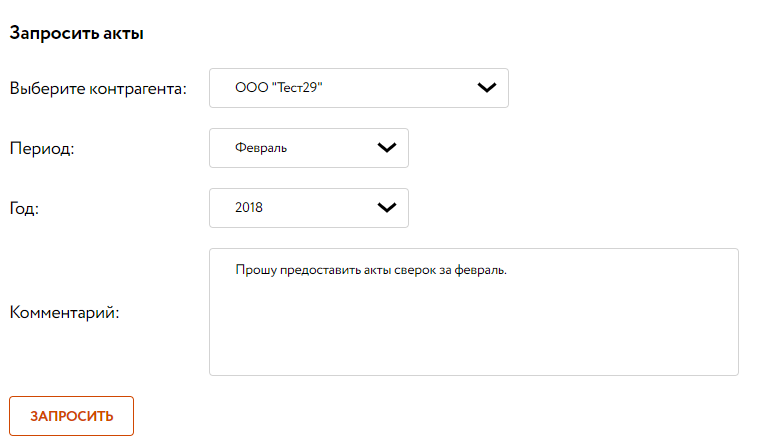The width and height of the screenshot is (770, 438).
Task: Click the chevron arrow beside Февраль
Action: [x=387, y=148]
